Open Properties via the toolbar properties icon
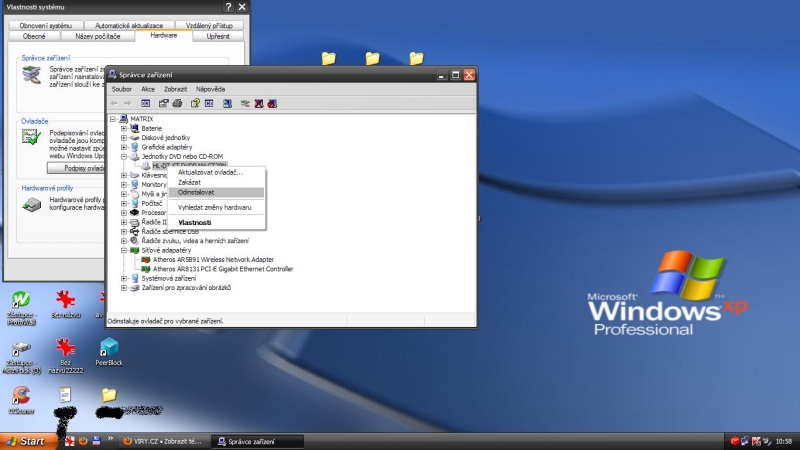 (x=163, y=104)
